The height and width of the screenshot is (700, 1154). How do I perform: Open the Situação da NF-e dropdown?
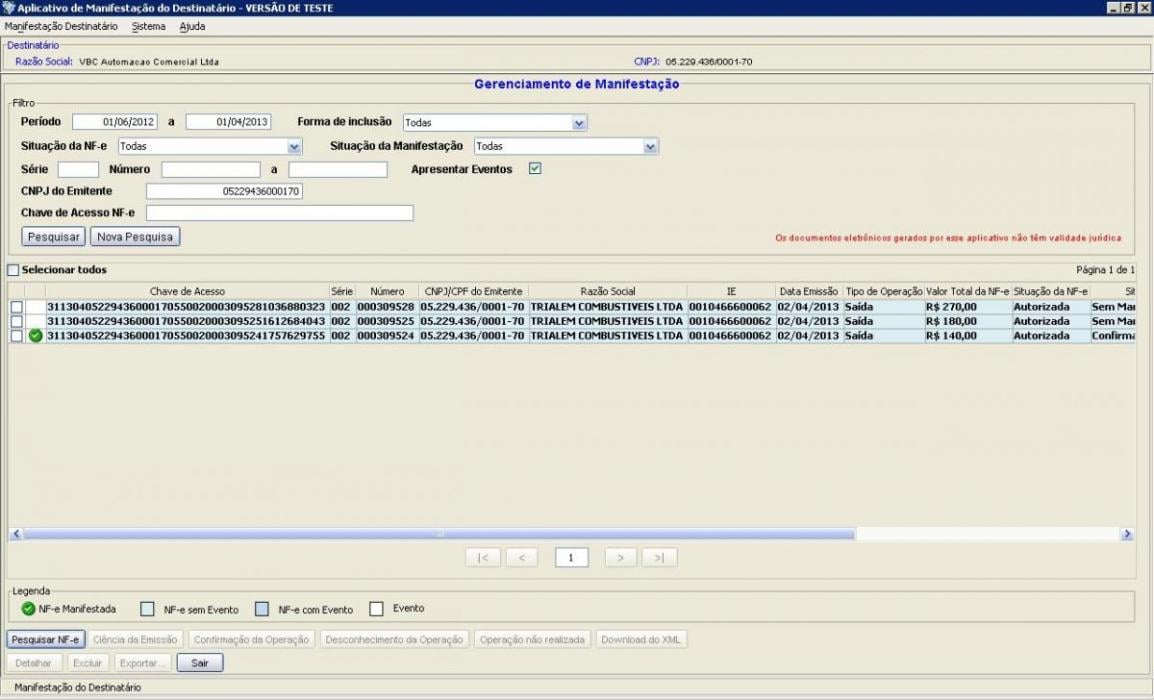pos(294,146)
